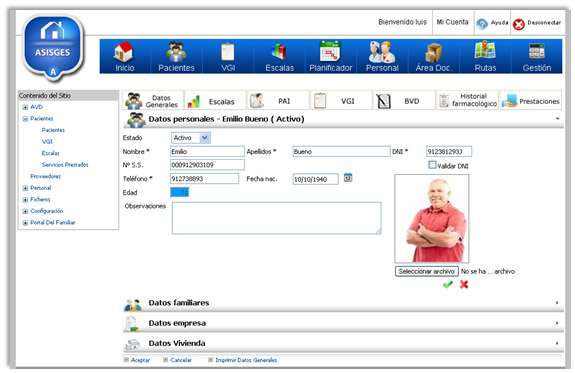
Task: Switch to the Historial farmacológico tab
Action: click(468, 100)
